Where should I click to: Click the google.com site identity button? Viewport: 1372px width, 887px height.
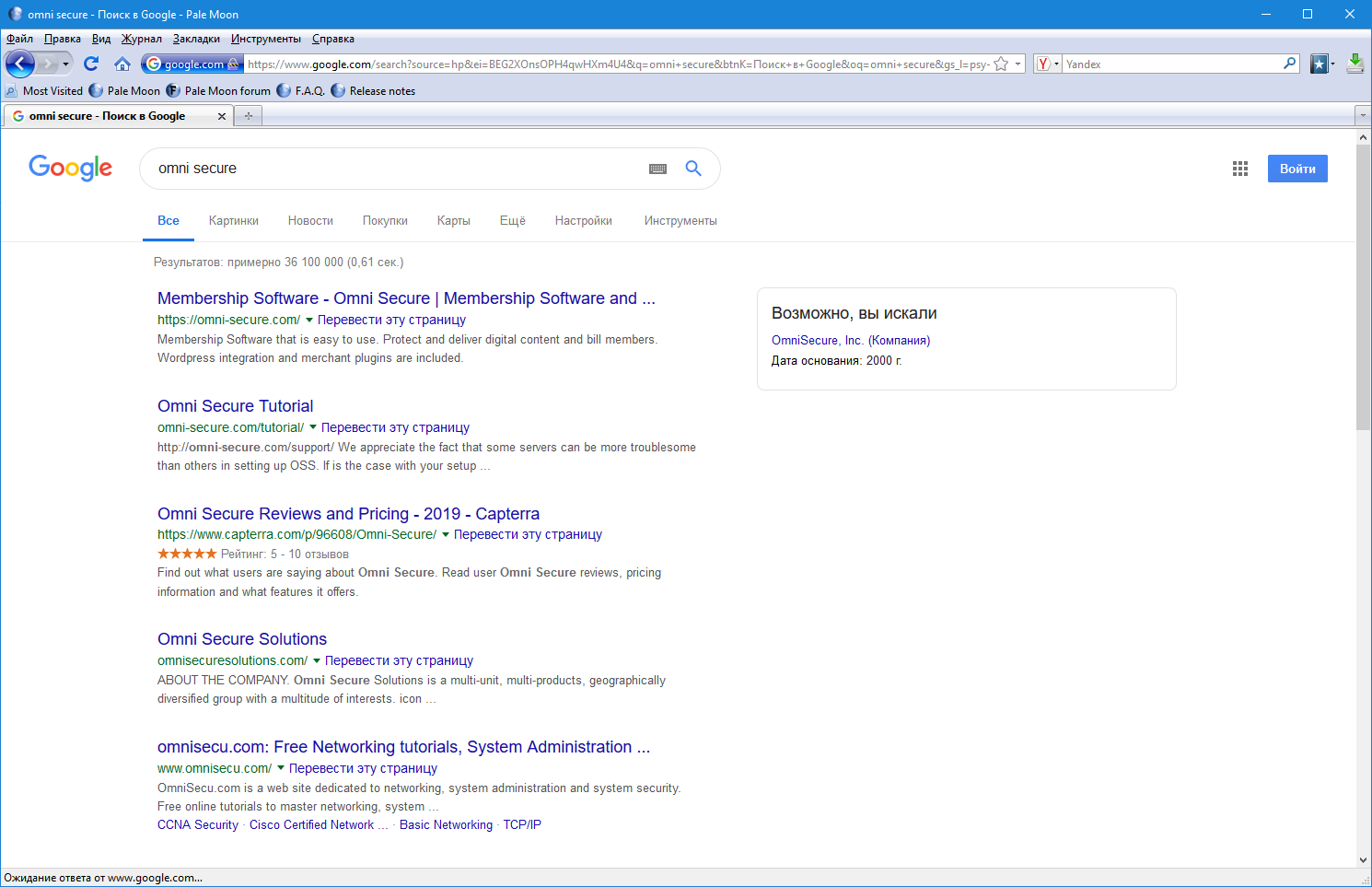[192, 64]
